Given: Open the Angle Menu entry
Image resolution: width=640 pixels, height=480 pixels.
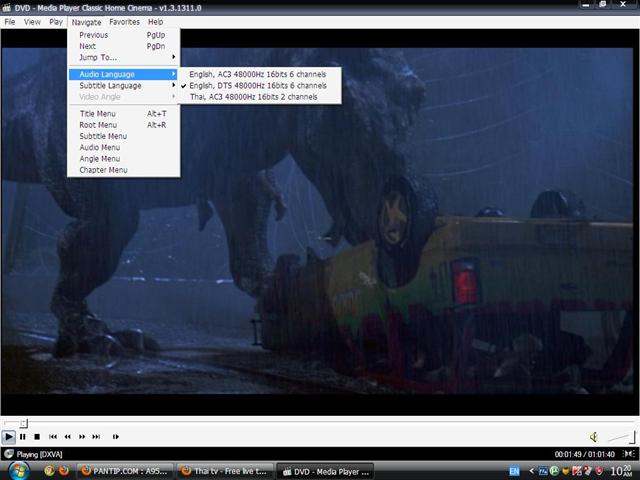Looking at the screenshot, I should (124, 159).
